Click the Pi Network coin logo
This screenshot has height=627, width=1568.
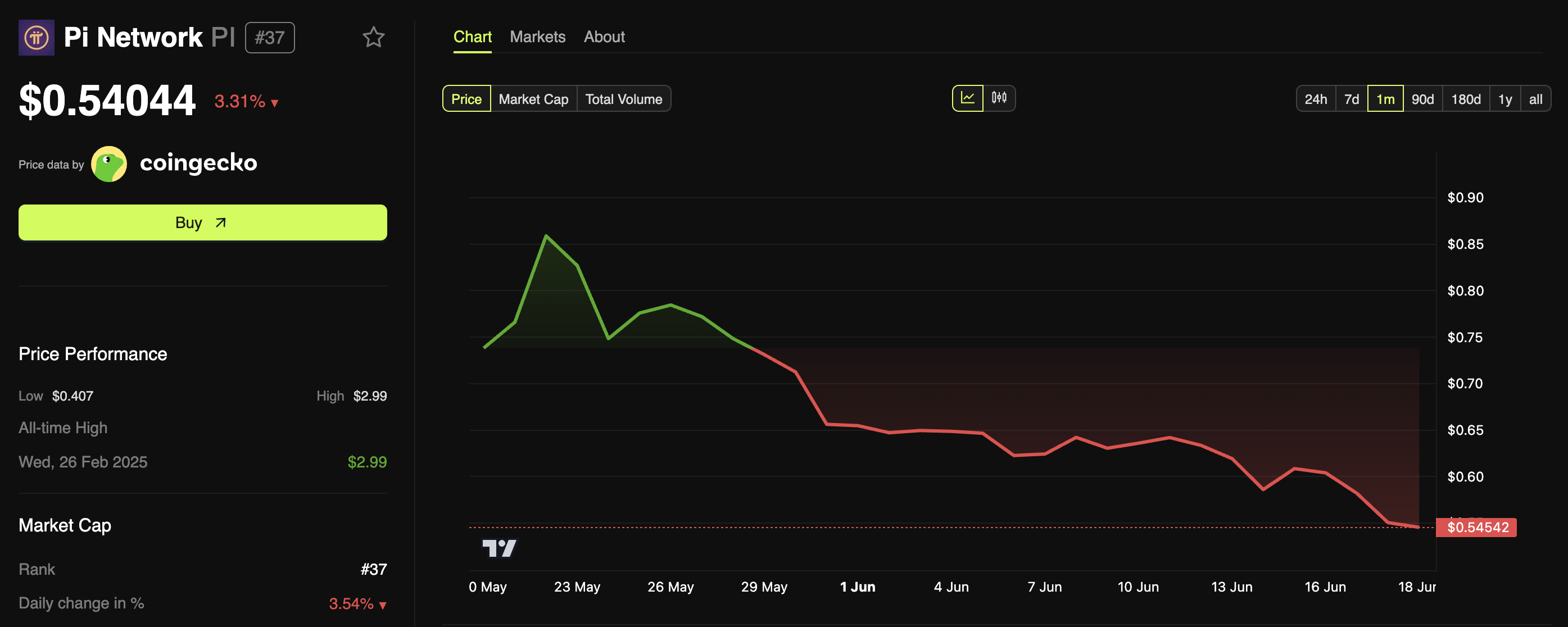click(x=36, y=38)
